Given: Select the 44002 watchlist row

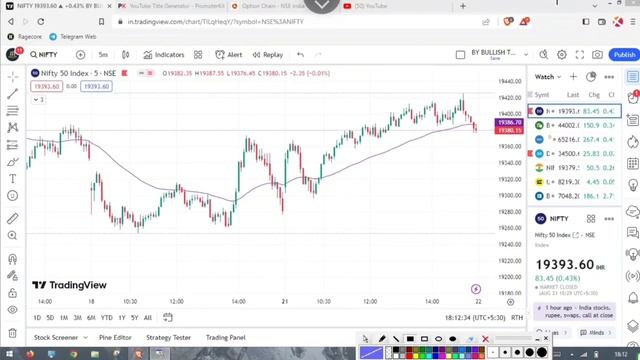Looking at the screenshot, I should pos(575,125).
